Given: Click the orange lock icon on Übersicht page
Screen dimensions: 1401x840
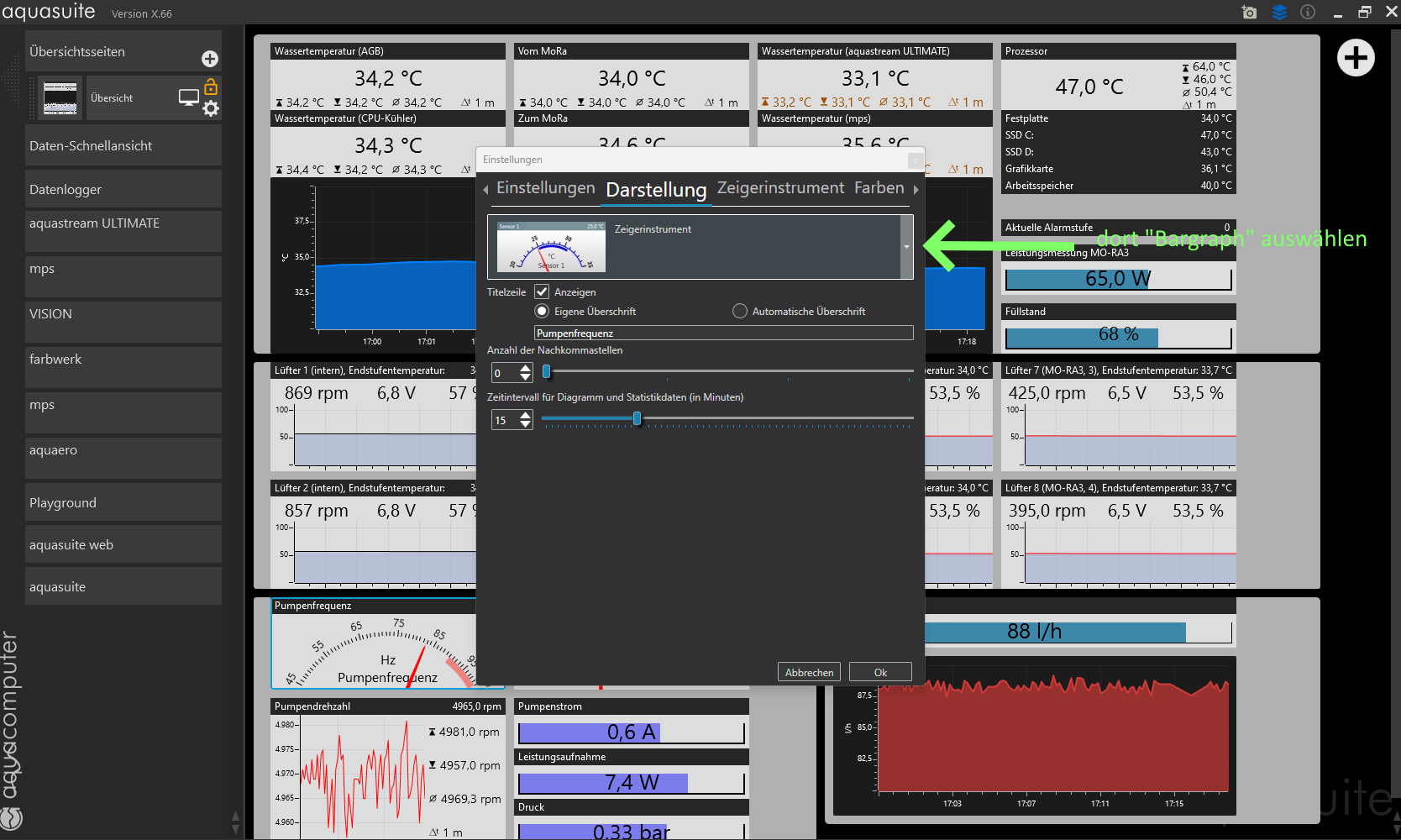Looking at the screenshot, I should pos(211,87).
